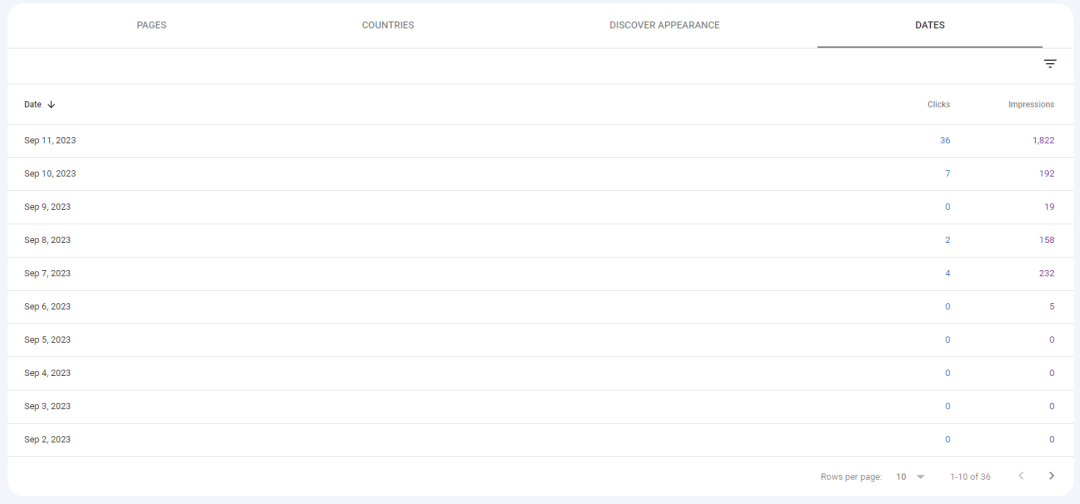Select the Sep 2, 2023 row

(540, 439)
